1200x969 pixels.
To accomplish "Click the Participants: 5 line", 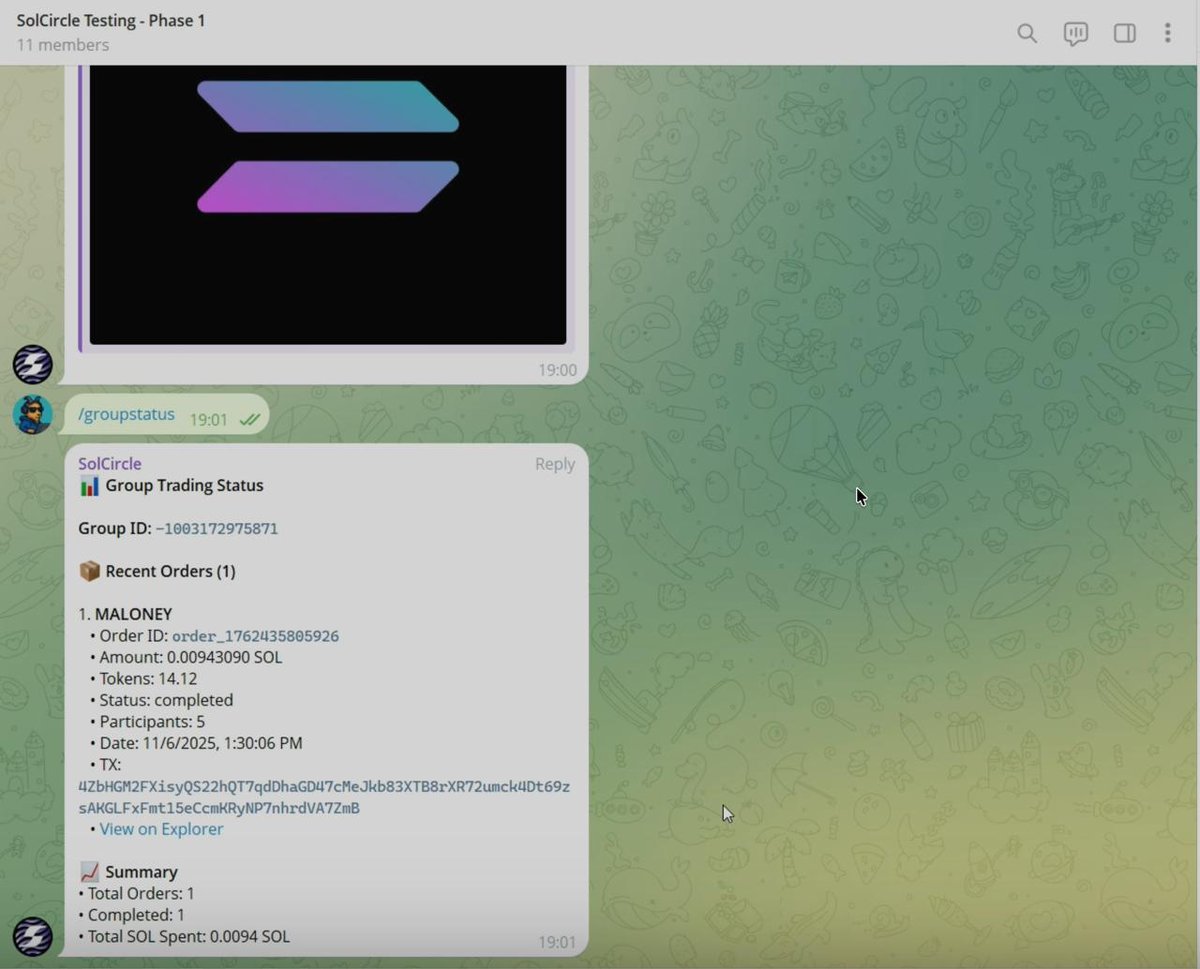I will 152,721.
